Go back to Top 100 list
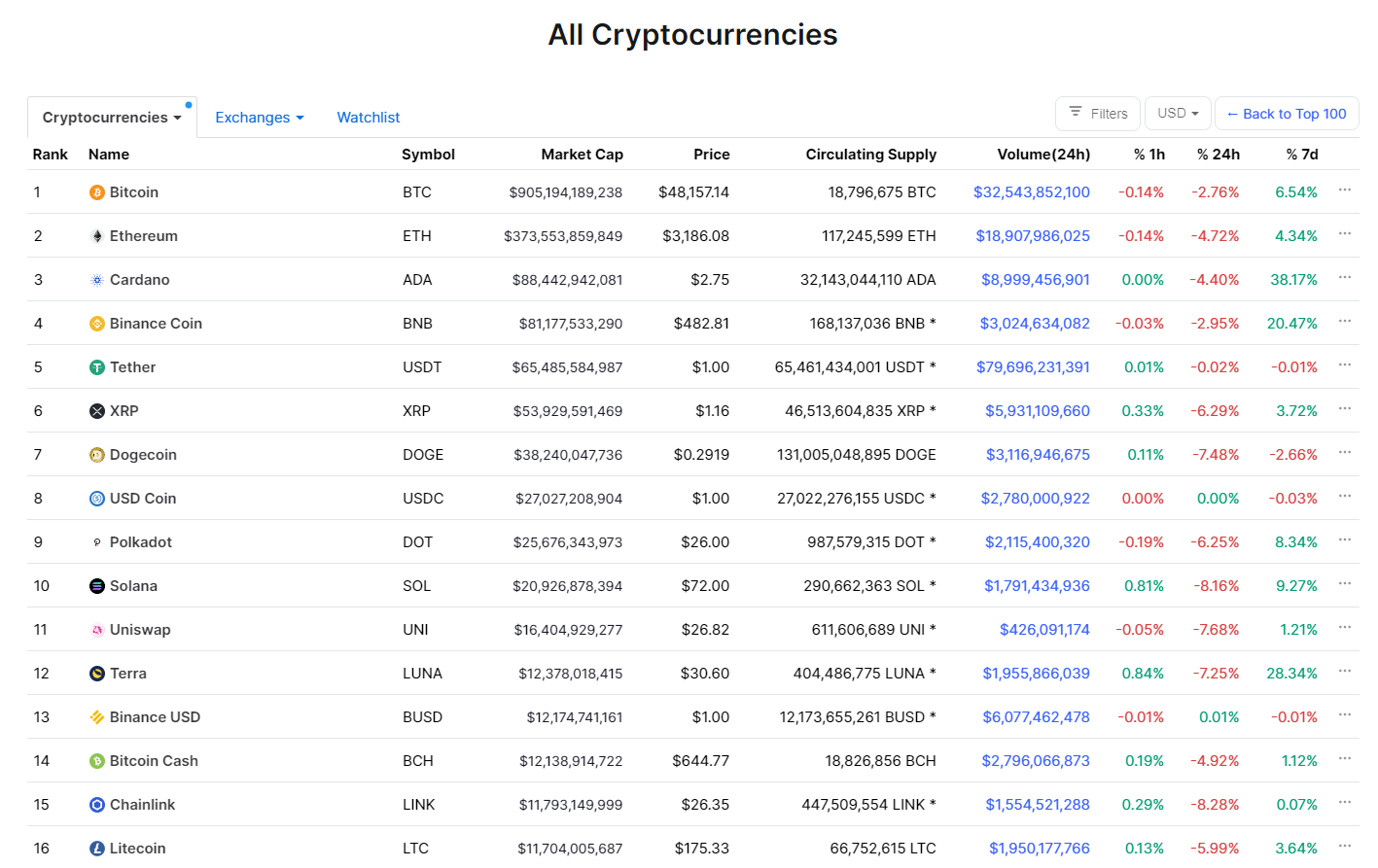Viewport: 1378px width, 868px height. point(1287,114)
